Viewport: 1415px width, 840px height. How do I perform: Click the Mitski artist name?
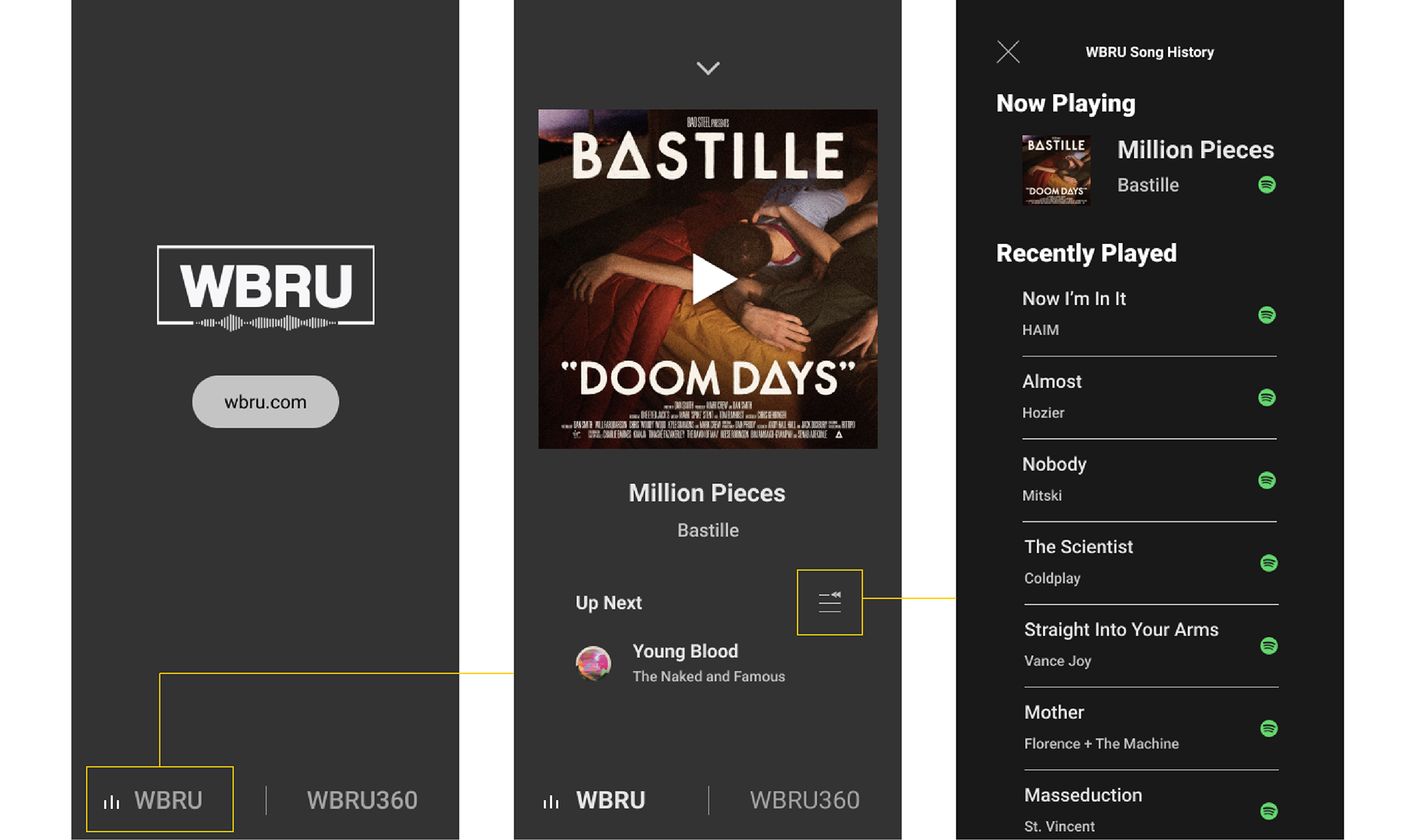click(1041, 496)
